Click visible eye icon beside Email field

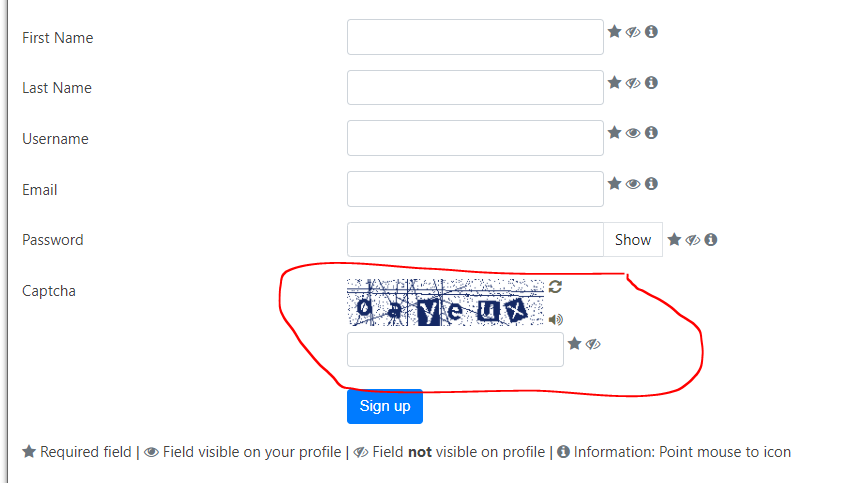point(633,184)
